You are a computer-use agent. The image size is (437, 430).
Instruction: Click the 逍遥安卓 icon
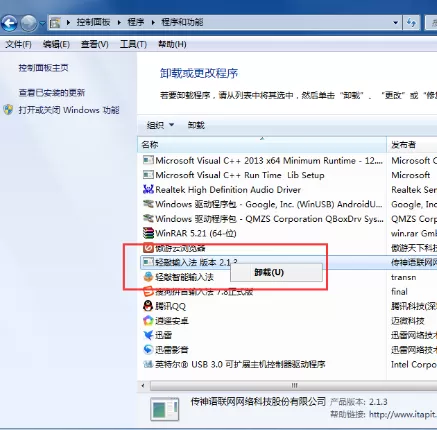(148, 320)
